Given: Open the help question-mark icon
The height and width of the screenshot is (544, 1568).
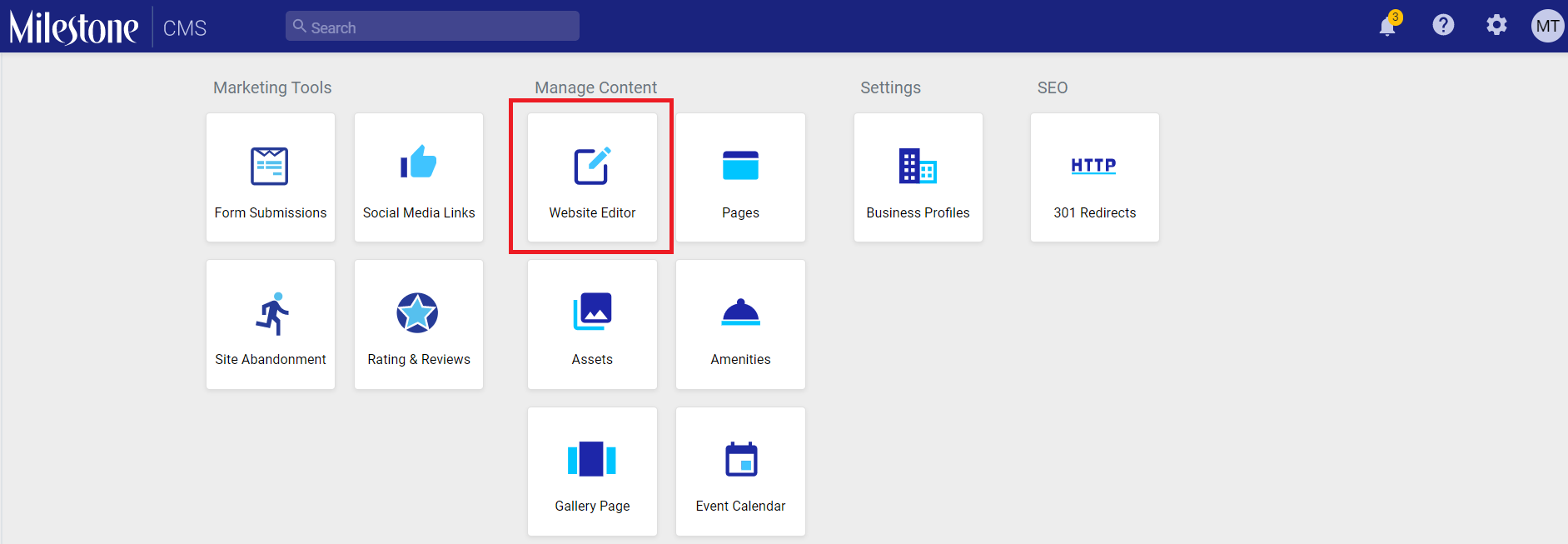Looking at the screenshot, I should click(x=1443, y=25).
